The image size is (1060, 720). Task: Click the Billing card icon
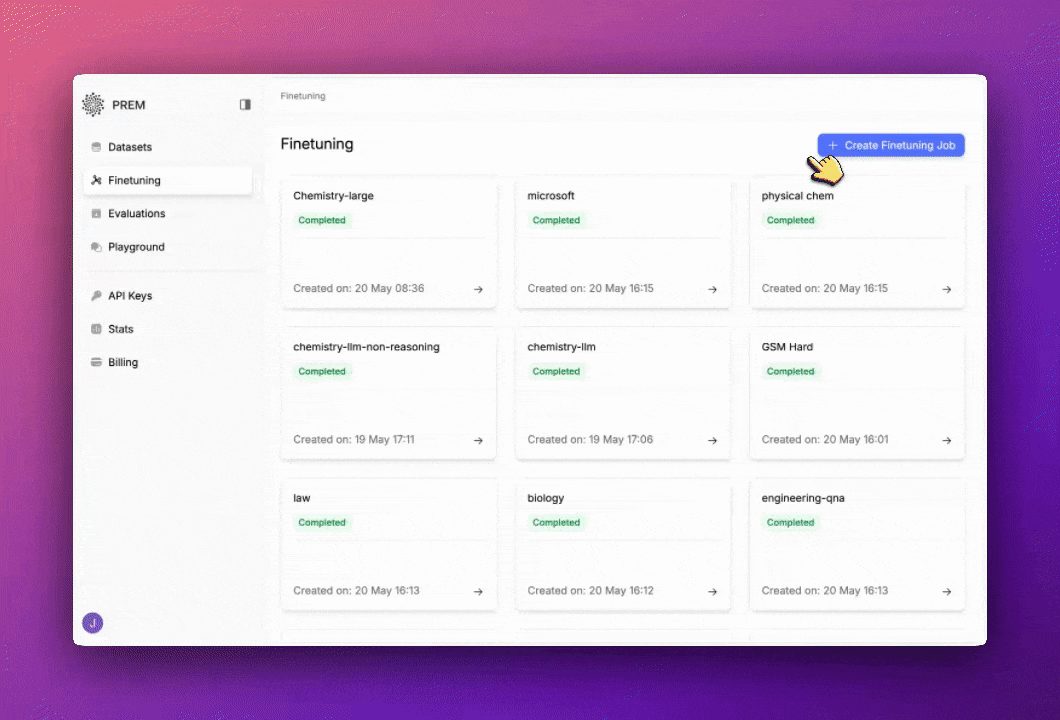(96, 362)
